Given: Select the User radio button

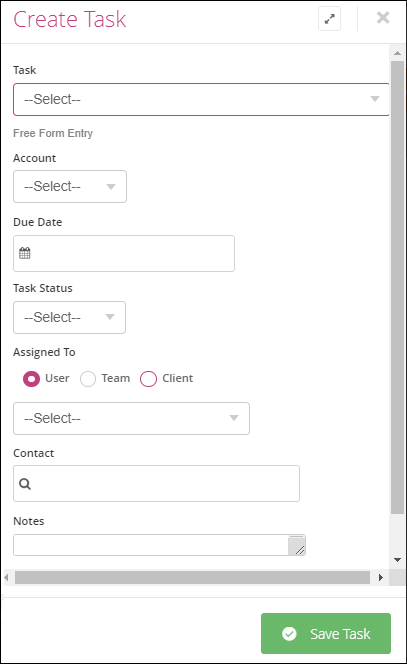Looking at the screenshot, I should point(31,379).
